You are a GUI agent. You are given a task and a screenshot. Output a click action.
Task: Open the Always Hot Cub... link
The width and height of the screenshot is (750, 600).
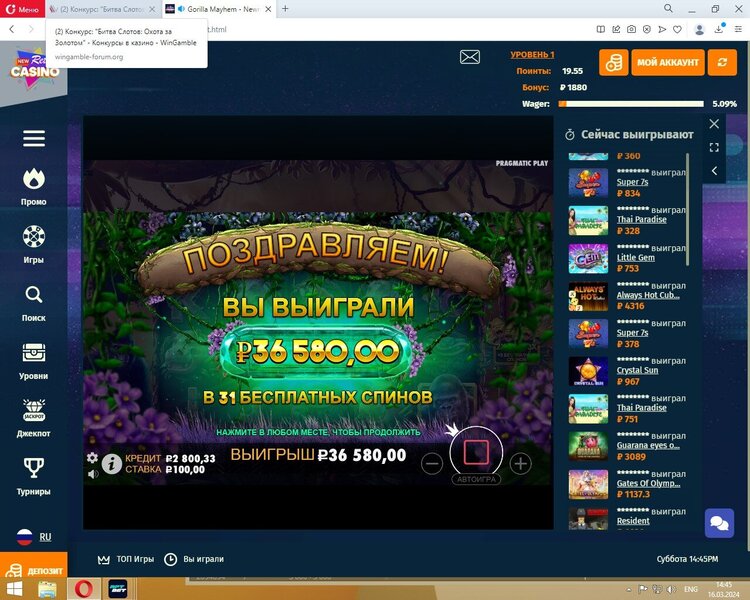point(648,295)
